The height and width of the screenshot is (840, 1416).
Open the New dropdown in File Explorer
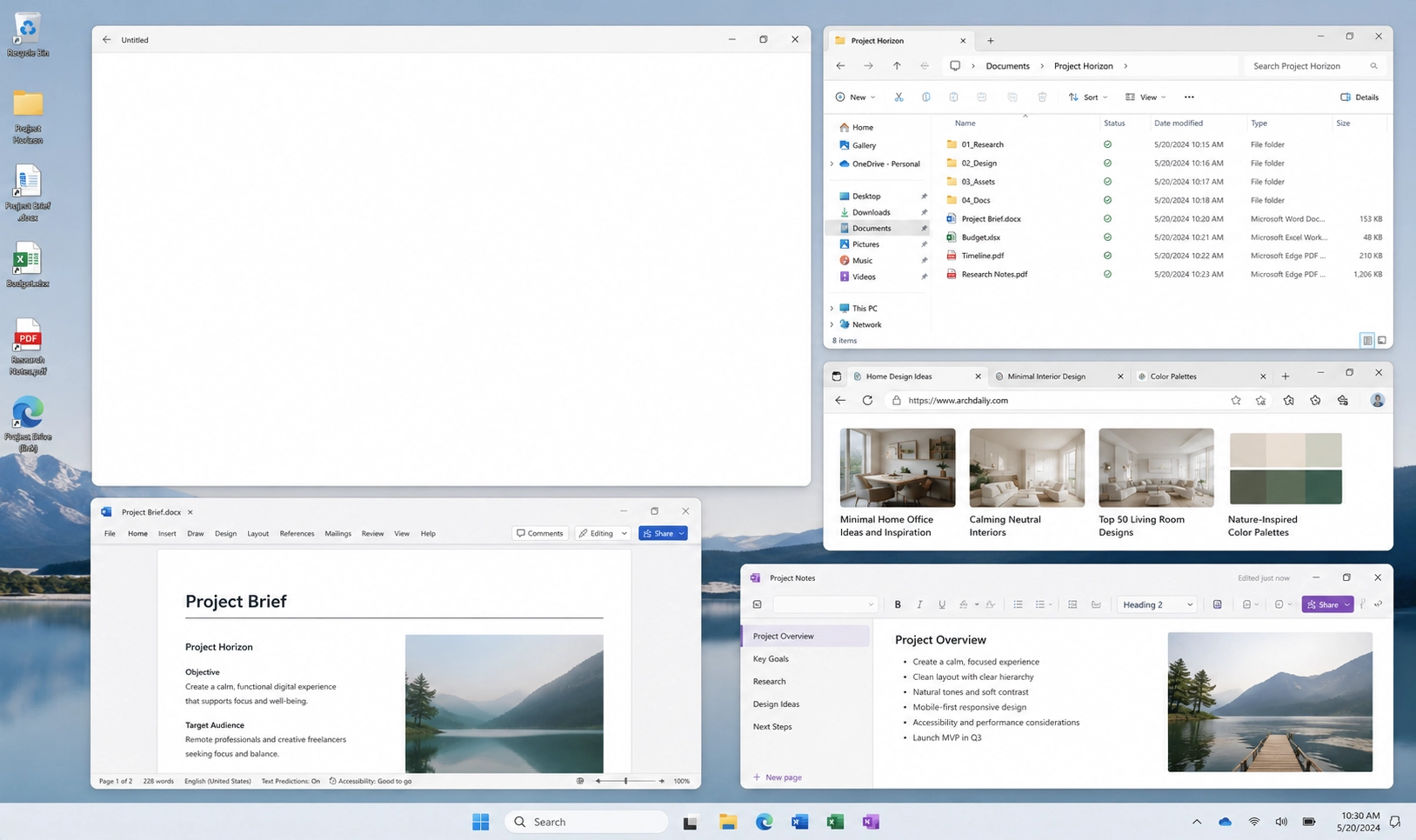pyautogui.click(x=855, y=97)
